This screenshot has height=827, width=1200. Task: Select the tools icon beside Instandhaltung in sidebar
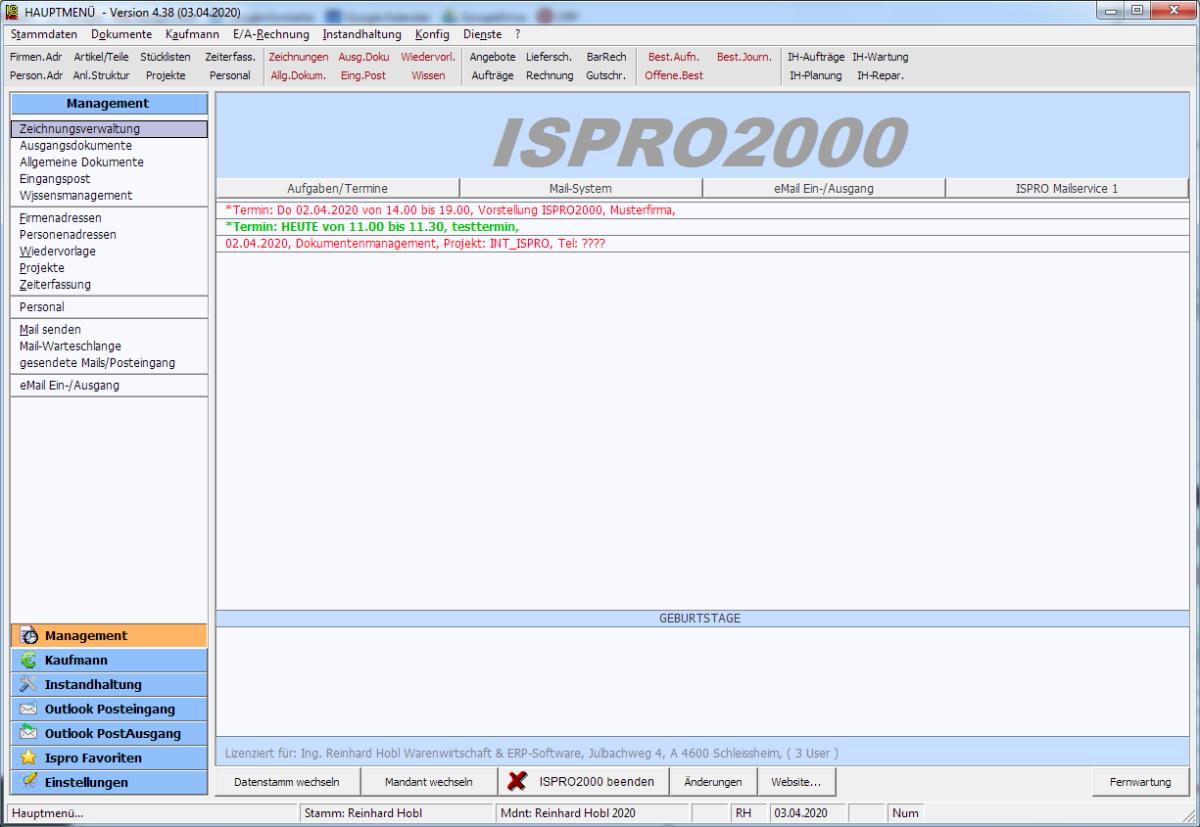click(28, 685)
